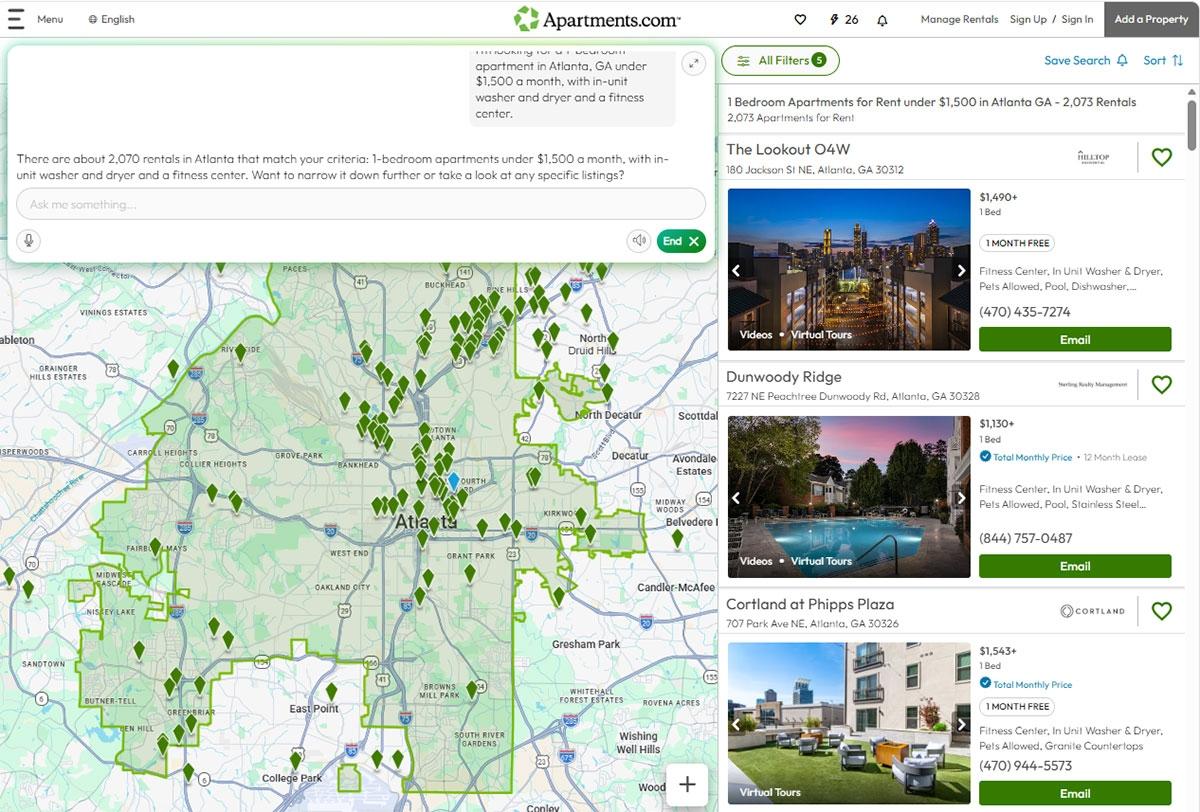
Task: Toggle the chat speaker audio icon
Action: [639, 241]
